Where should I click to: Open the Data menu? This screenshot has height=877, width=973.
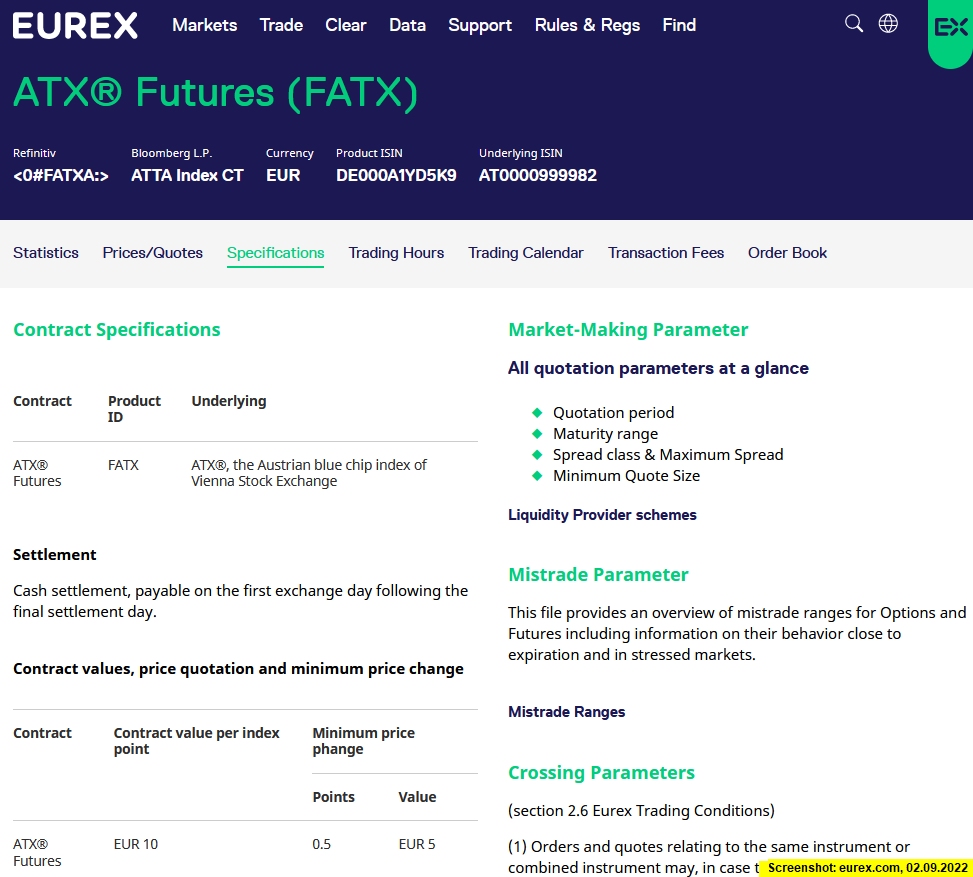(x=407, y=25)
